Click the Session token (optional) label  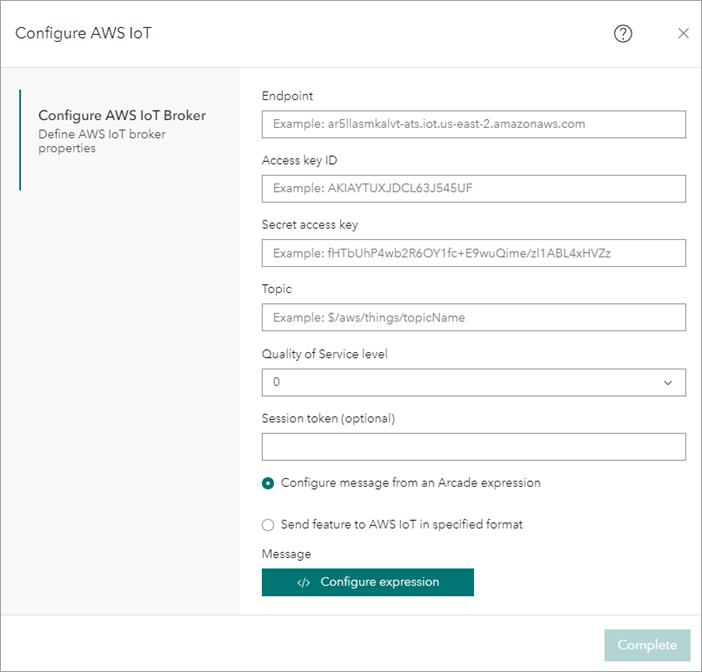[x=328, y=419]
